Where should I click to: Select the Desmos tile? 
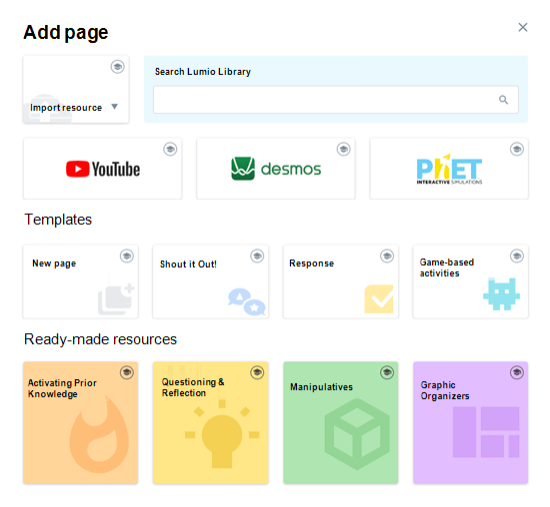[276, 168]
